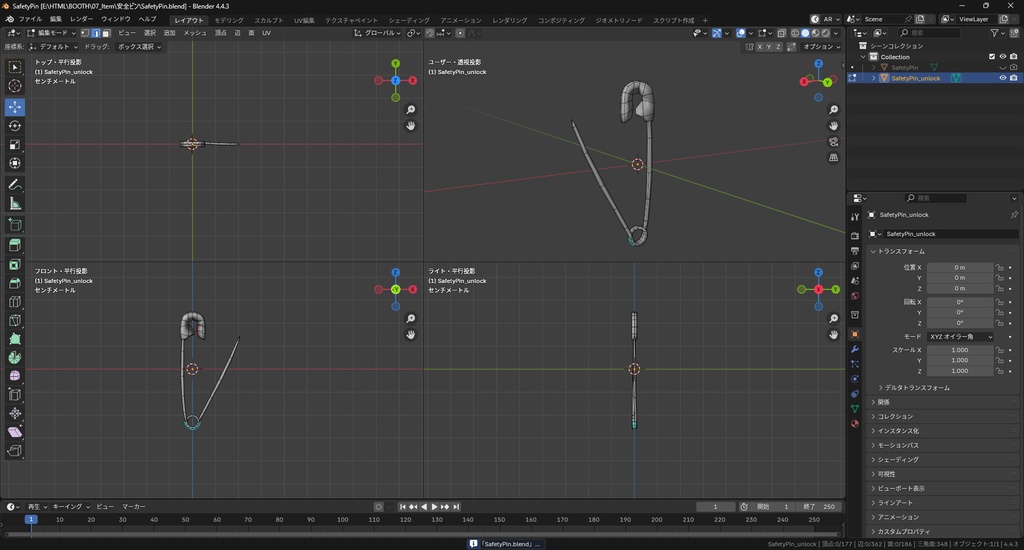The width and height of the screenshot is (1024, 550).
Task: Click the current frame number field
Action: 715,506
